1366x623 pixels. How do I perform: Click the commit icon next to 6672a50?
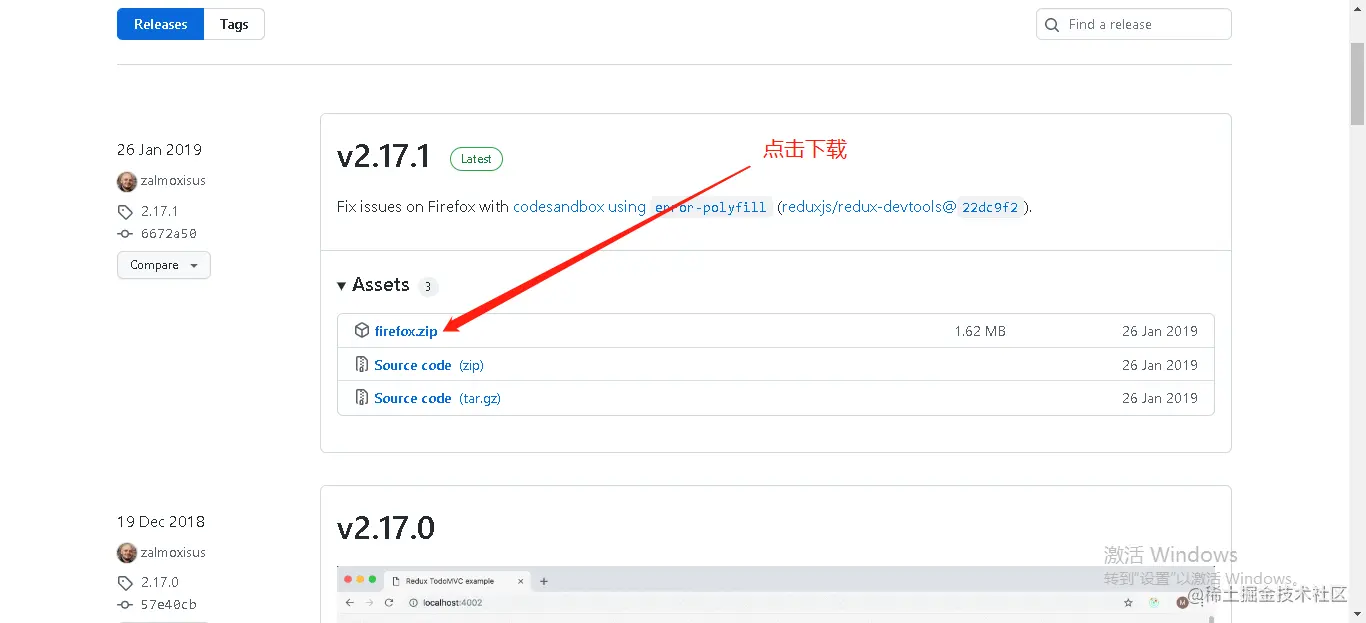pos(125,234)
